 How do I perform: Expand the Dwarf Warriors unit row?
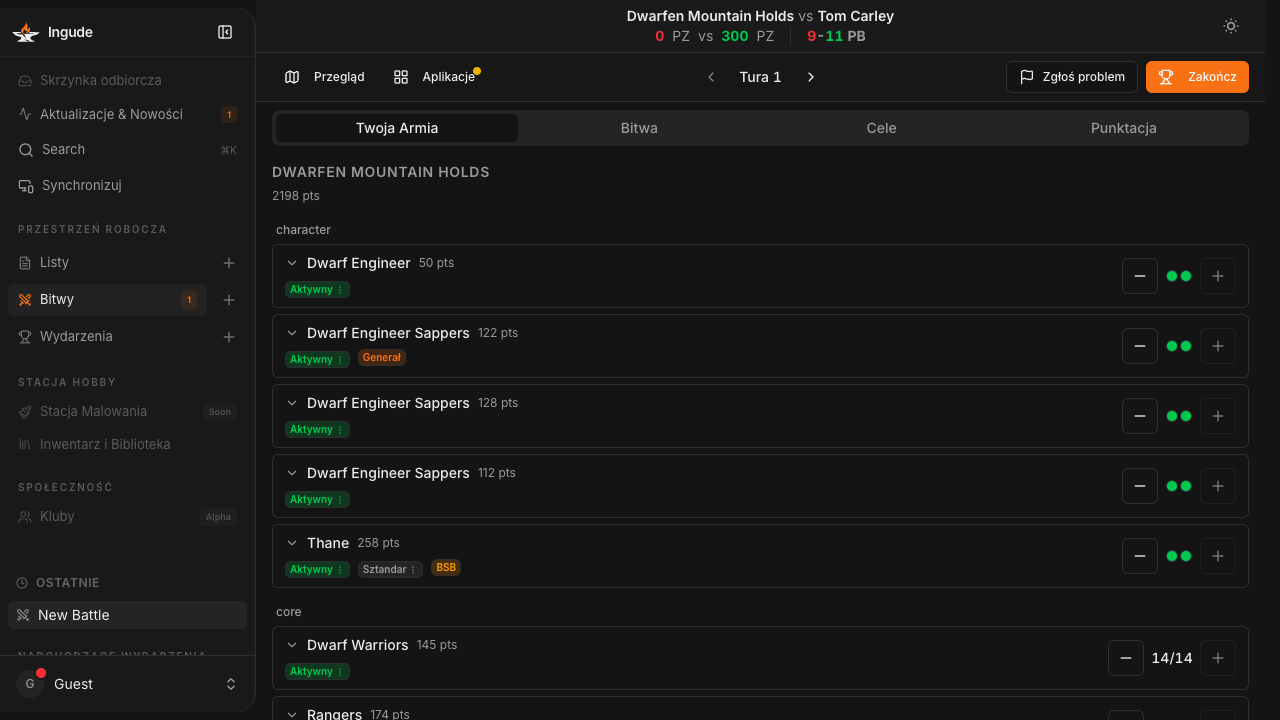pyautogui.click(x=292, y=645)
